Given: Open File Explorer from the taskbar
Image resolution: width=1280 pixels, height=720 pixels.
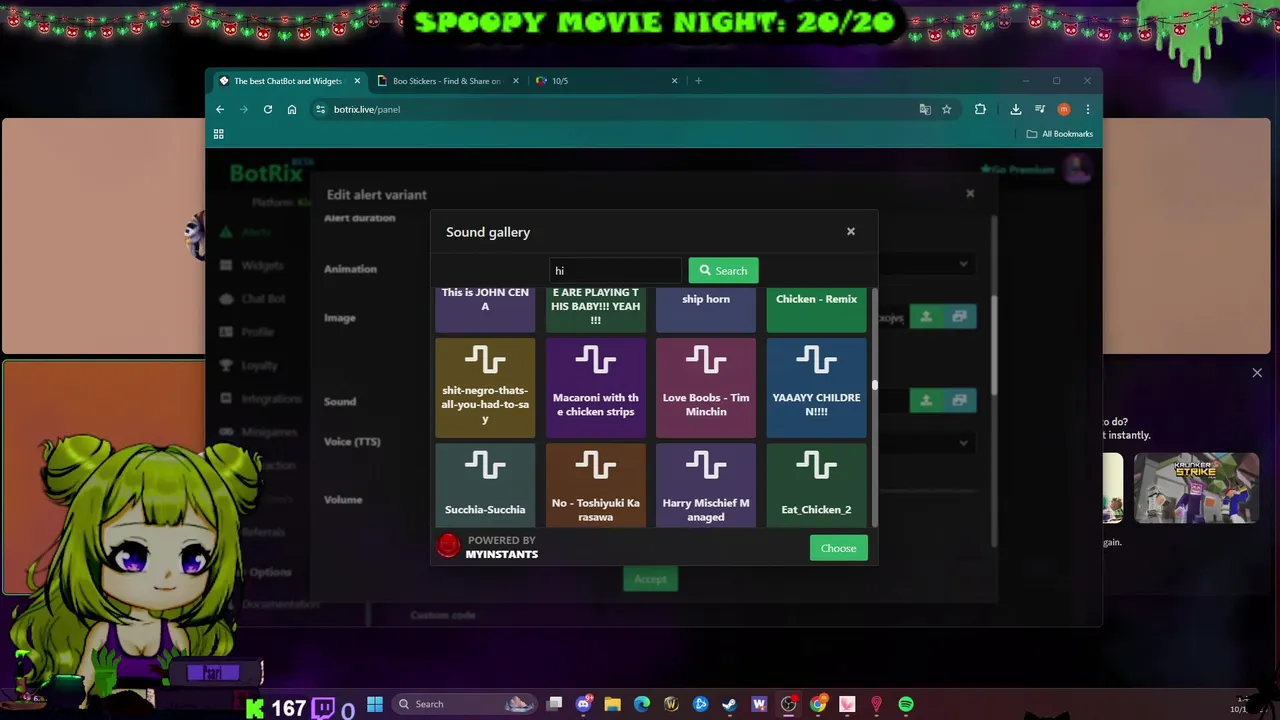Looking at the screenshot, I should click(x=612, y=704).
